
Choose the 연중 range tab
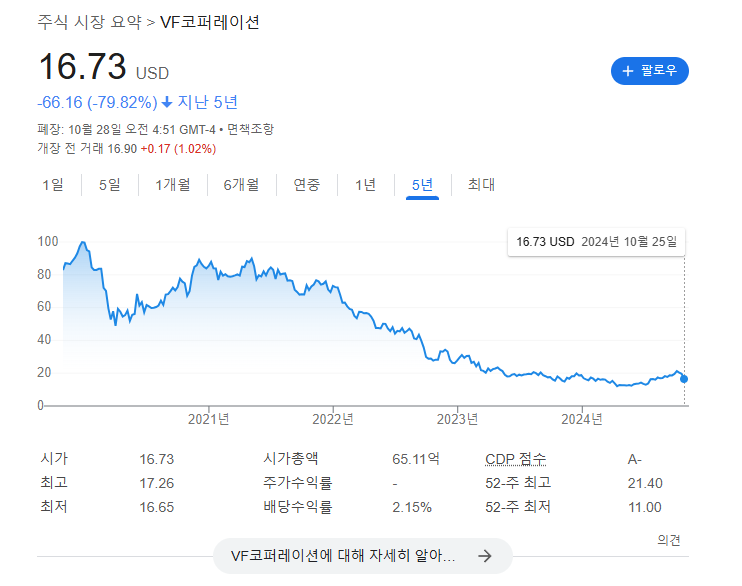tap(307, 184)
